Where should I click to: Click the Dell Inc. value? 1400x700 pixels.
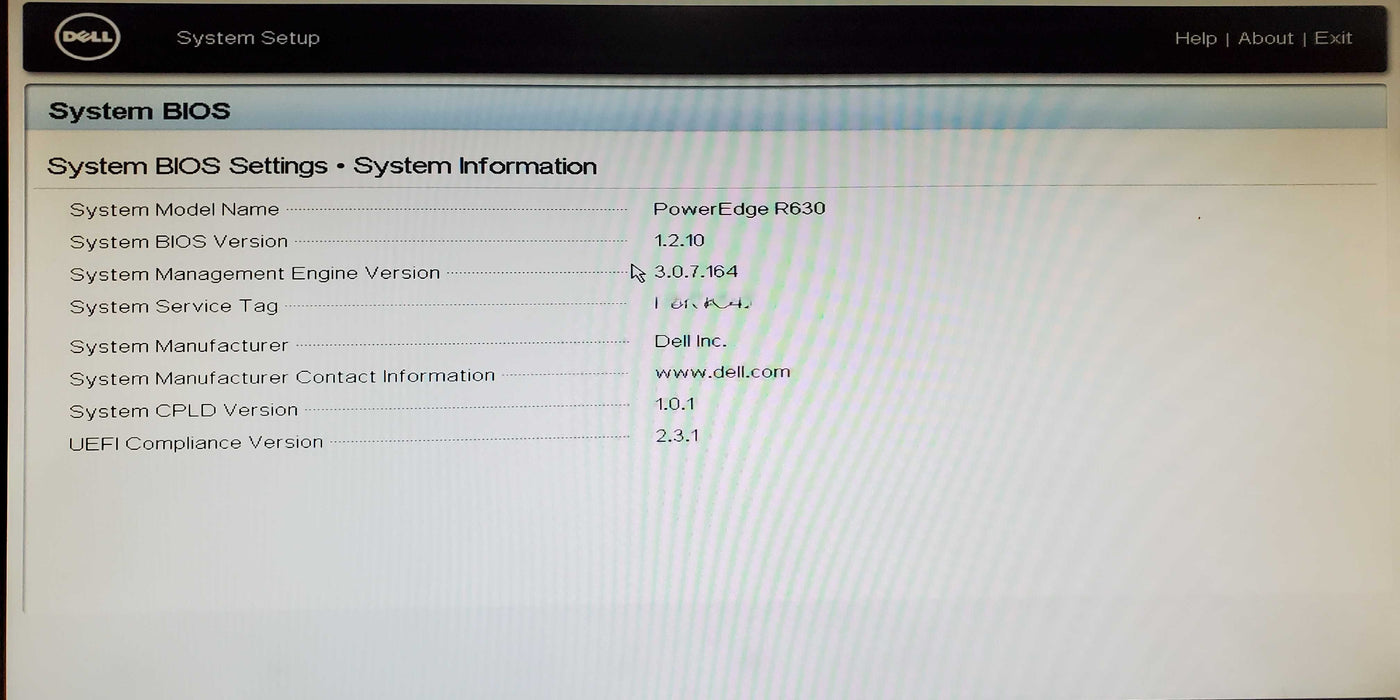(690, 341)
